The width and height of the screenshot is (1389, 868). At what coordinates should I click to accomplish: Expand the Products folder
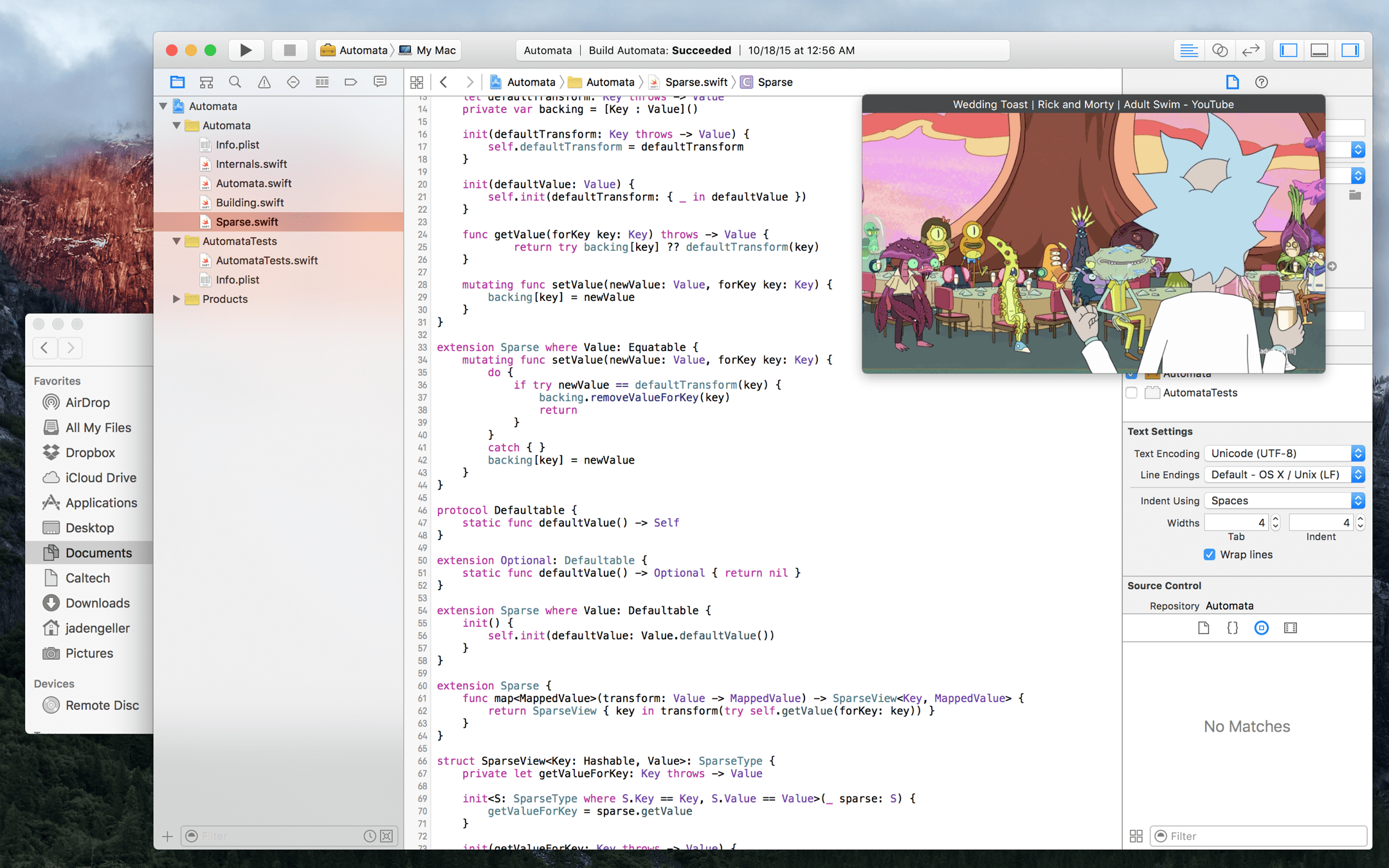point(176,299)
